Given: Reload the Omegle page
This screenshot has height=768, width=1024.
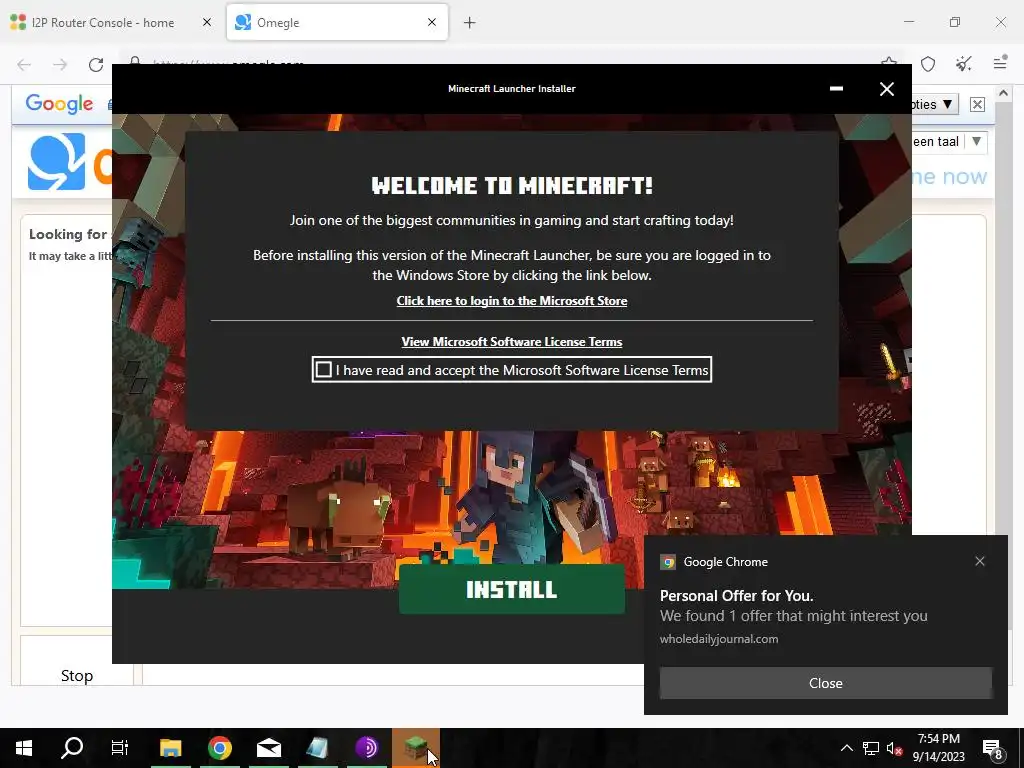Looking at the screenshot, I should tap(96, 64).
